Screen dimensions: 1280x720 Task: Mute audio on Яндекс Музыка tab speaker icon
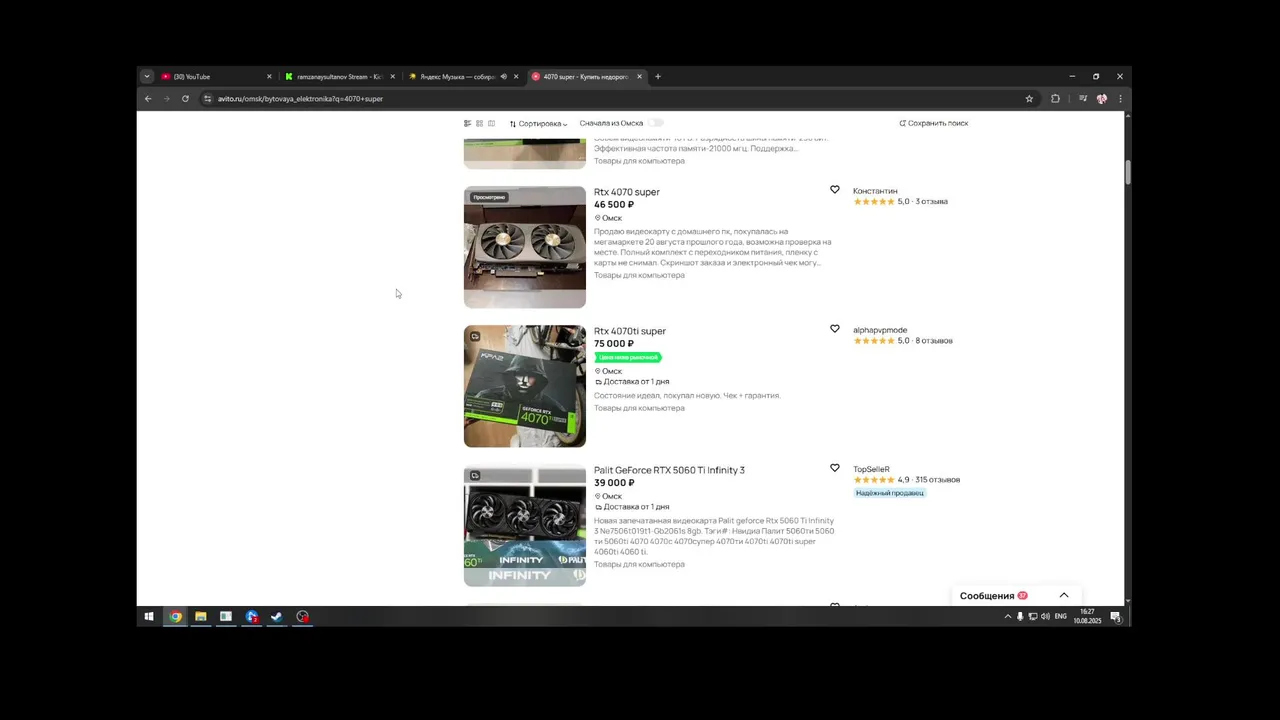click(503, 77)
